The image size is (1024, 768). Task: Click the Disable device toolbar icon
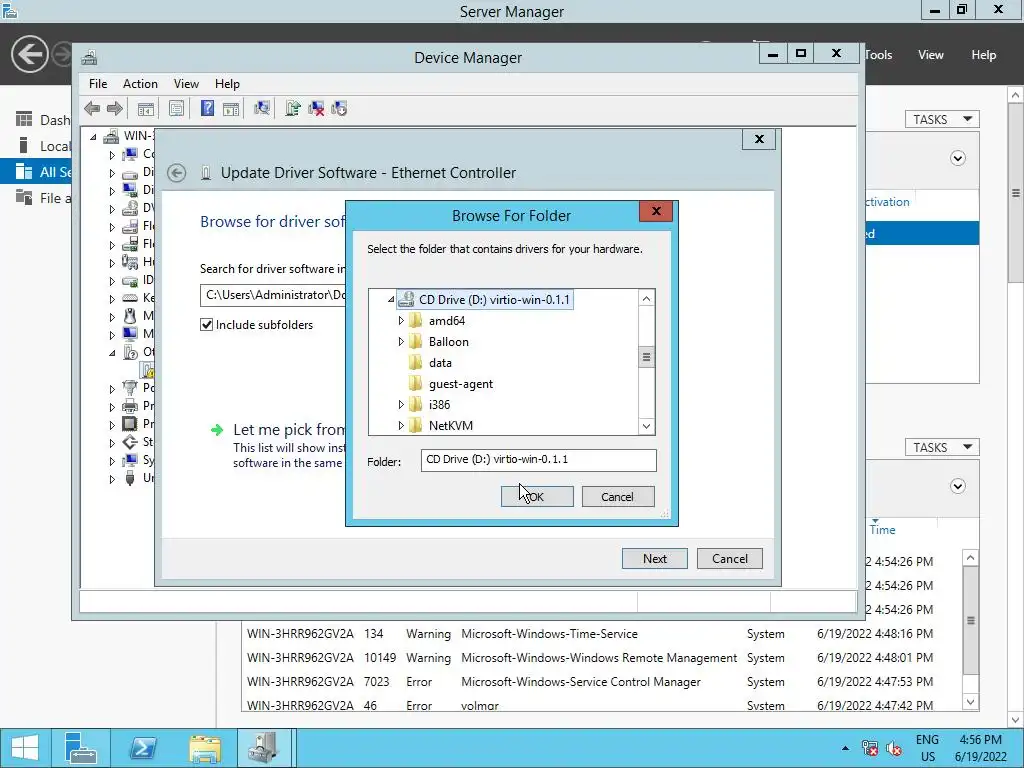click(x=339, y=108)
